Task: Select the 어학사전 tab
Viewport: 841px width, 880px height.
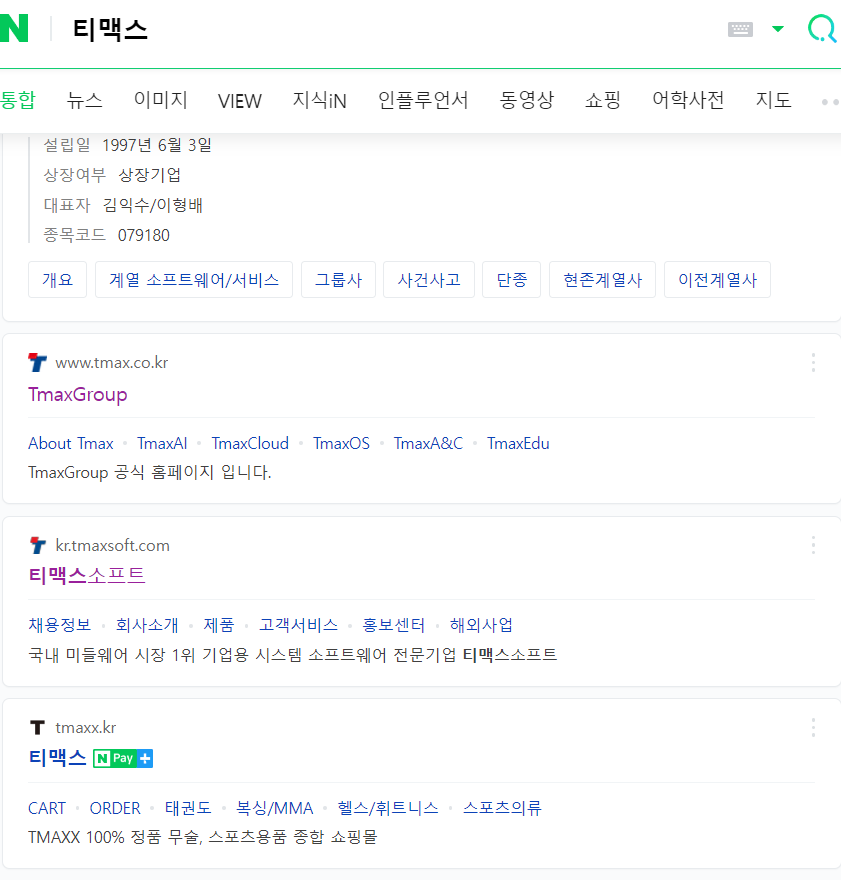Action: [688, 100]
